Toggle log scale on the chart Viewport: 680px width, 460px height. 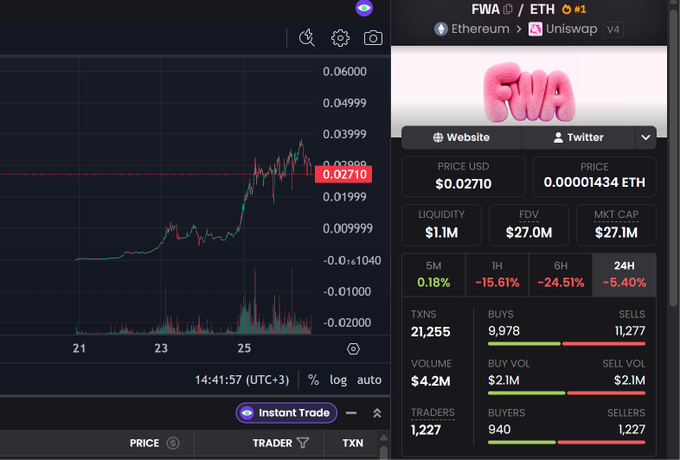pyautogui.click(x=338, y=380)
